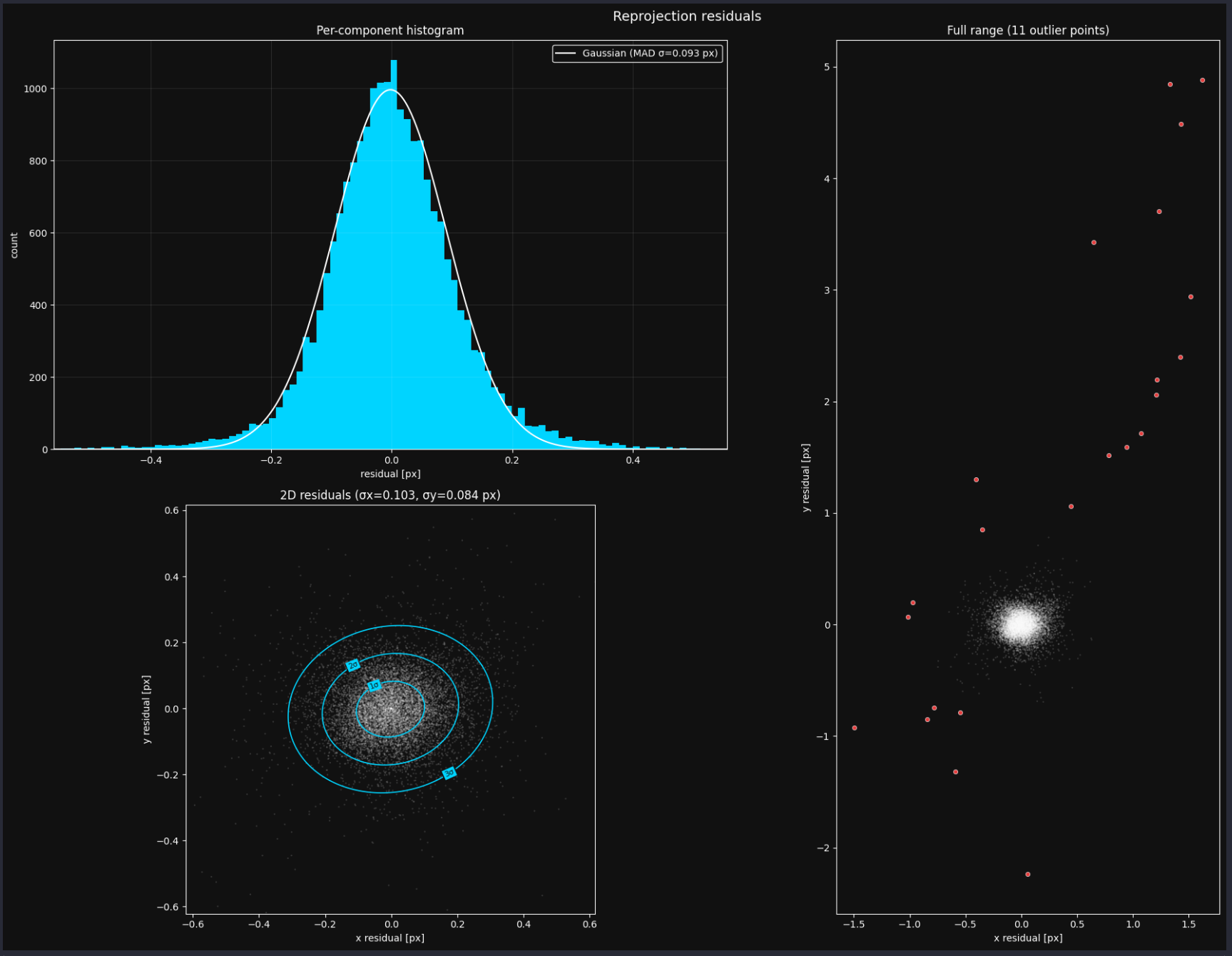This screenshot has height=956, width=1232.
Task: Click the 1.5 tick on the Full range x-axis
Action: pos(1188,925)
